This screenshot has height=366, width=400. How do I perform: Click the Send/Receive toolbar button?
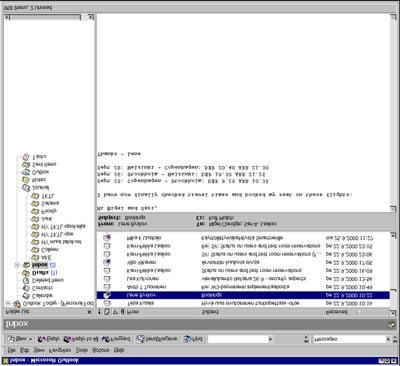[157, 339]
